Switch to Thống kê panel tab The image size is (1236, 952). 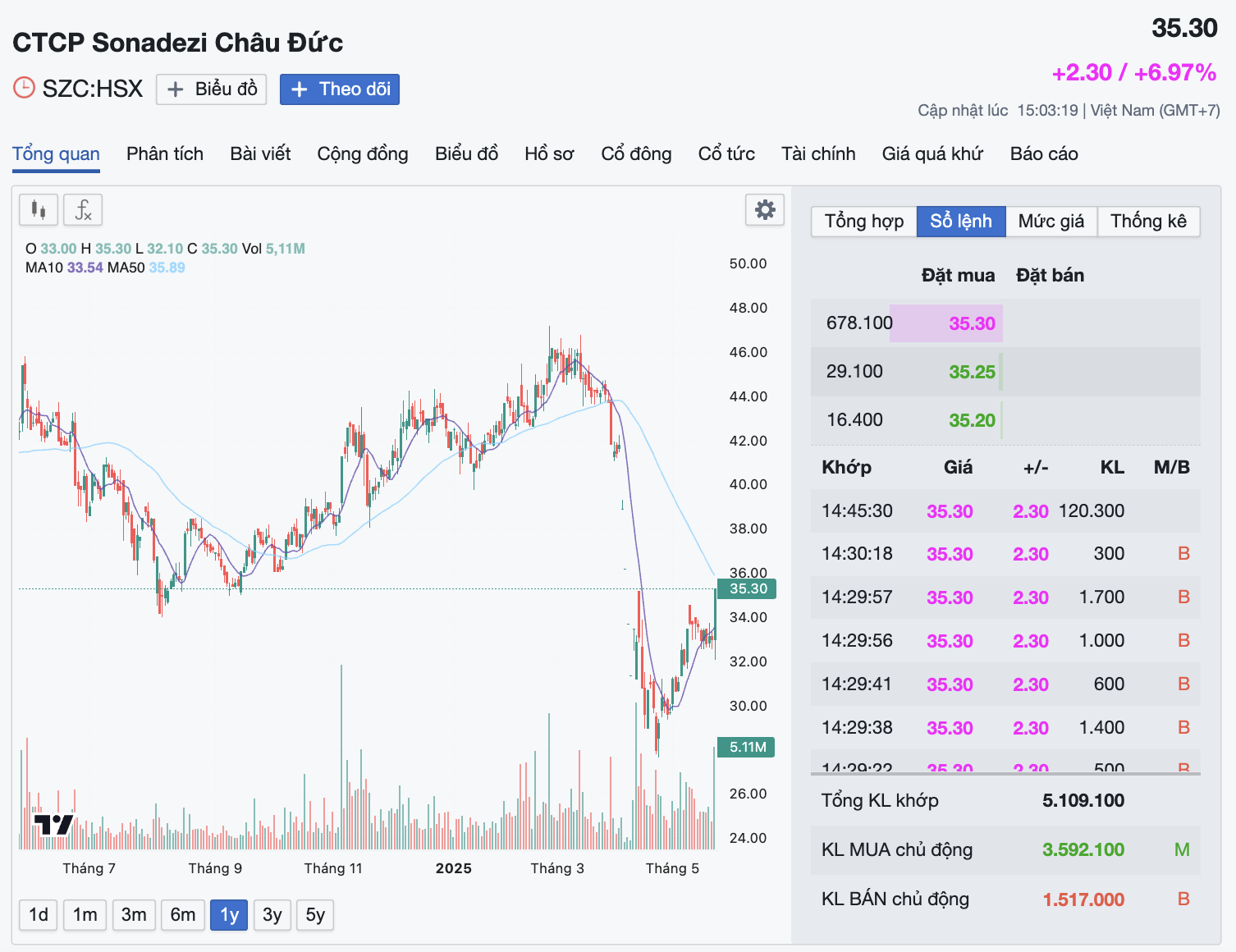(1148, 222)
